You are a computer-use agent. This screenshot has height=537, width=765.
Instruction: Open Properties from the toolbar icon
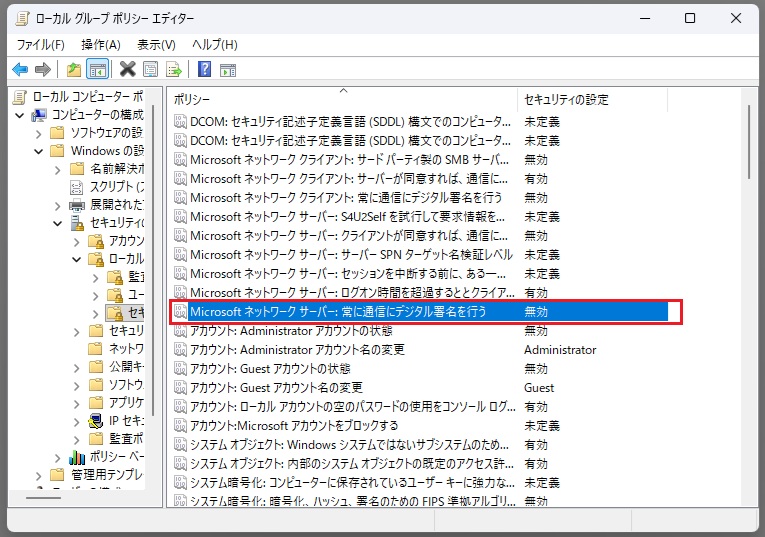pyautogui.click(x=150, y=69)
